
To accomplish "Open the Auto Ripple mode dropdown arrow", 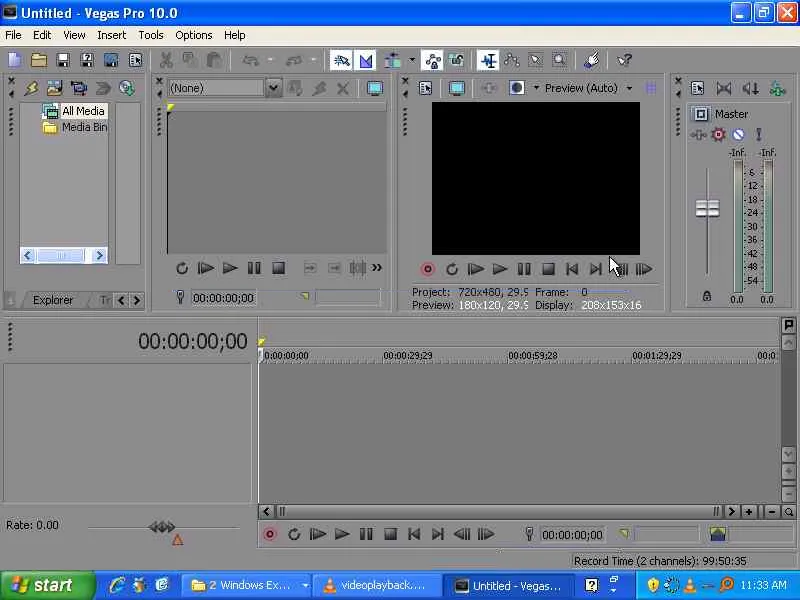I will pos(412,60).
